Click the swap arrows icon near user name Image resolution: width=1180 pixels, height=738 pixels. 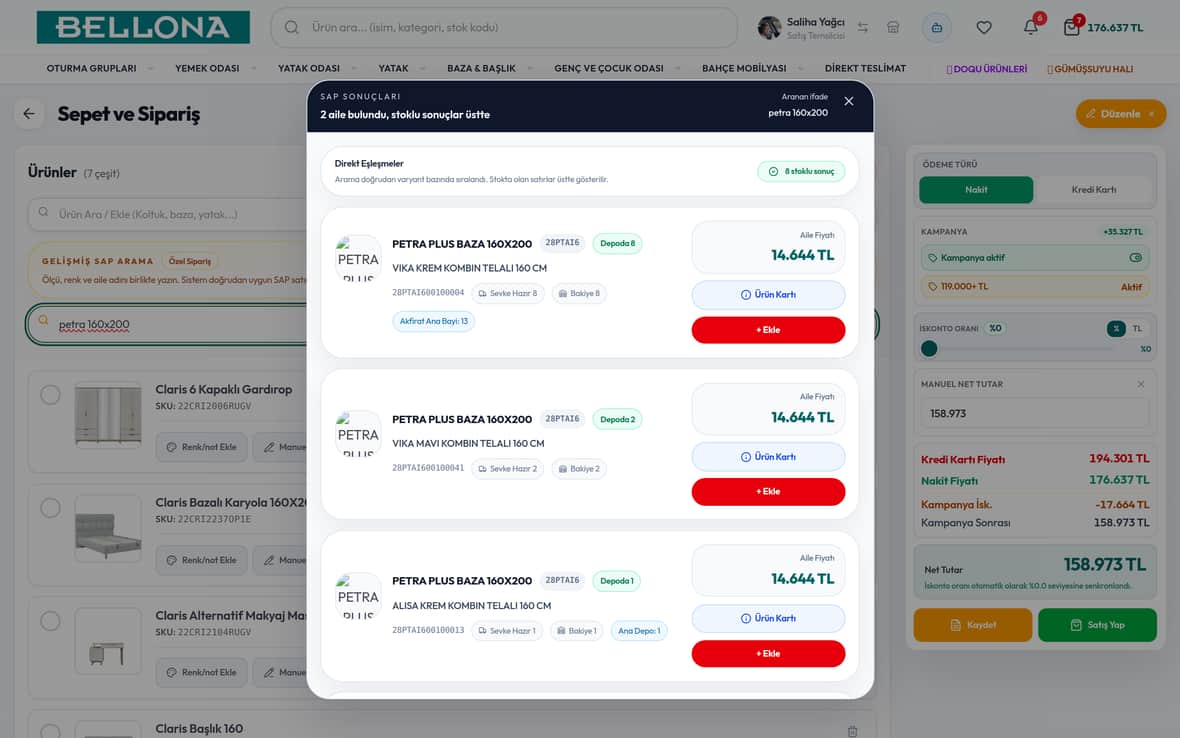click(862, 27)
